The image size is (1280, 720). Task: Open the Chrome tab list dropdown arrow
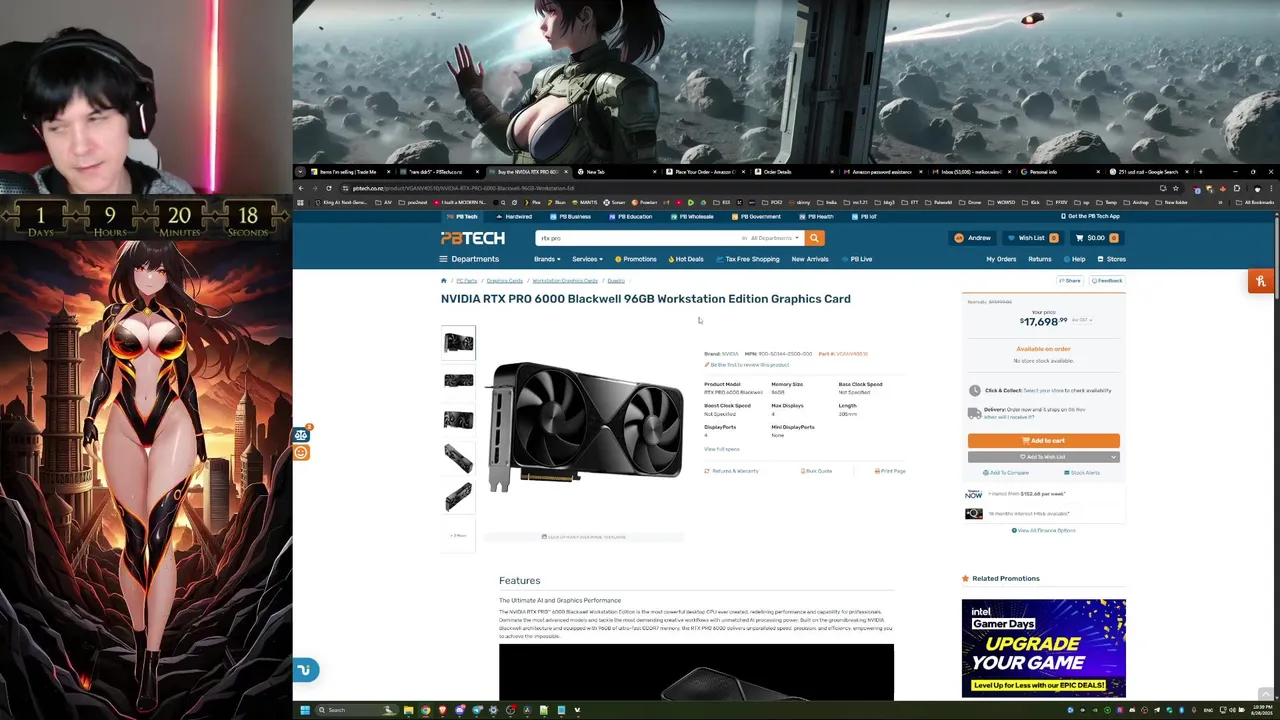pos(300,172)
